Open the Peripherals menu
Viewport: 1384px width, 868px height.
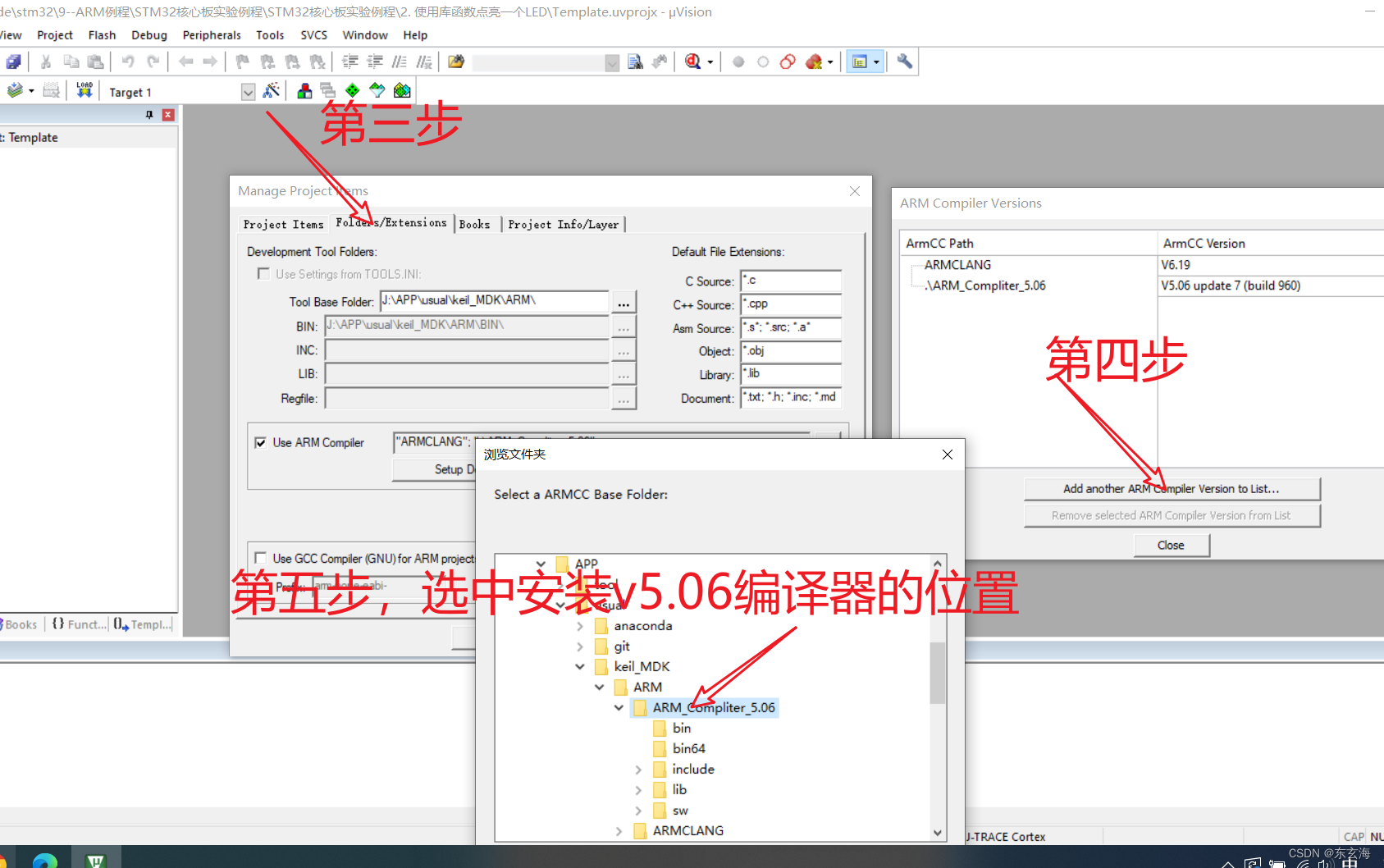click(212, 34)
